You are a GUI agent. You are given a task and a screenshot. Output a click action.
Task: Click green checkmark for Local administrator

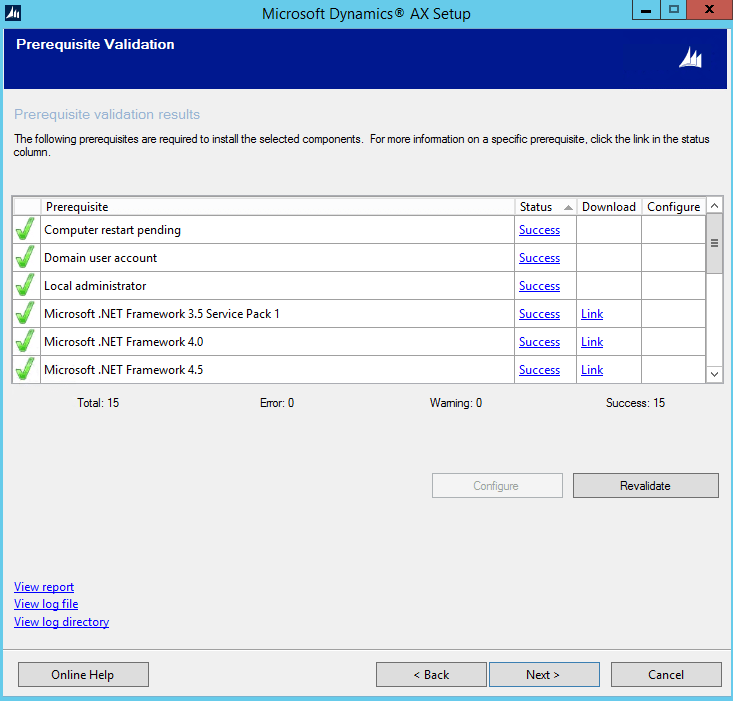click(25, 285)
